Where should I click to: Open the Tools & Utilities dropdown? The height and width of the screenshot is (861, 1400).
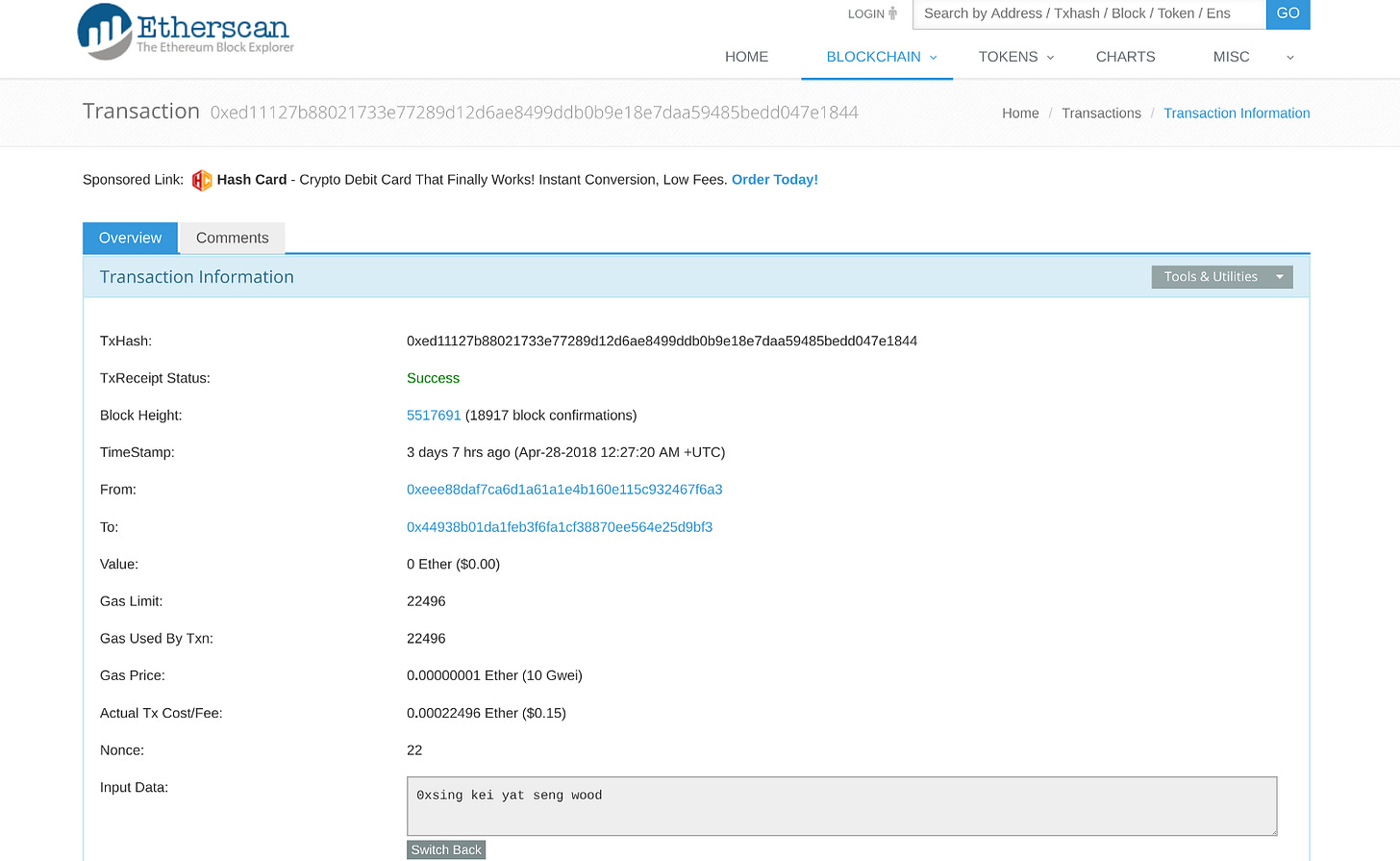(x=1222, y=277)
